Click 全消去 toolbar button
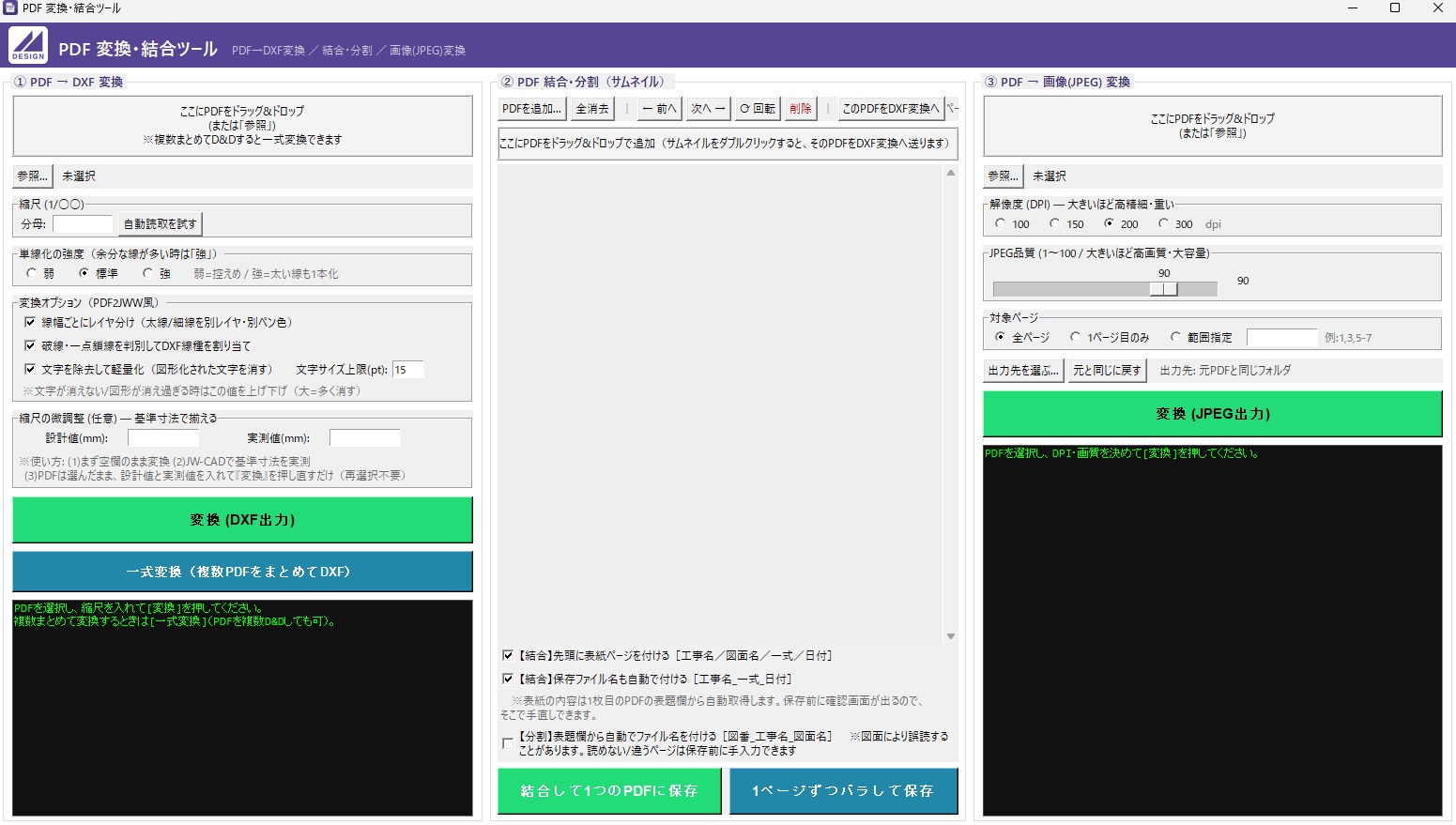Viewport: 1456px width, 825px height. (592, 109)
